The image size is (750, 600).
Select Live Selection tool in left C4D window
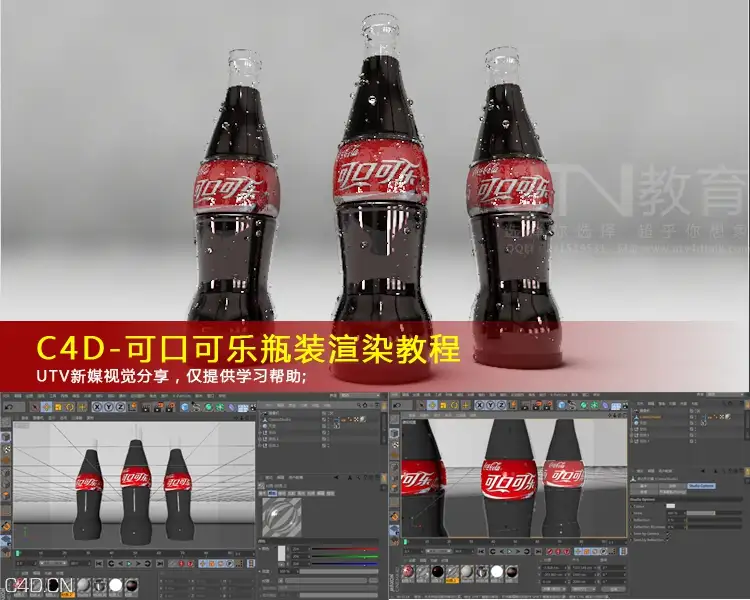point(34,407)
